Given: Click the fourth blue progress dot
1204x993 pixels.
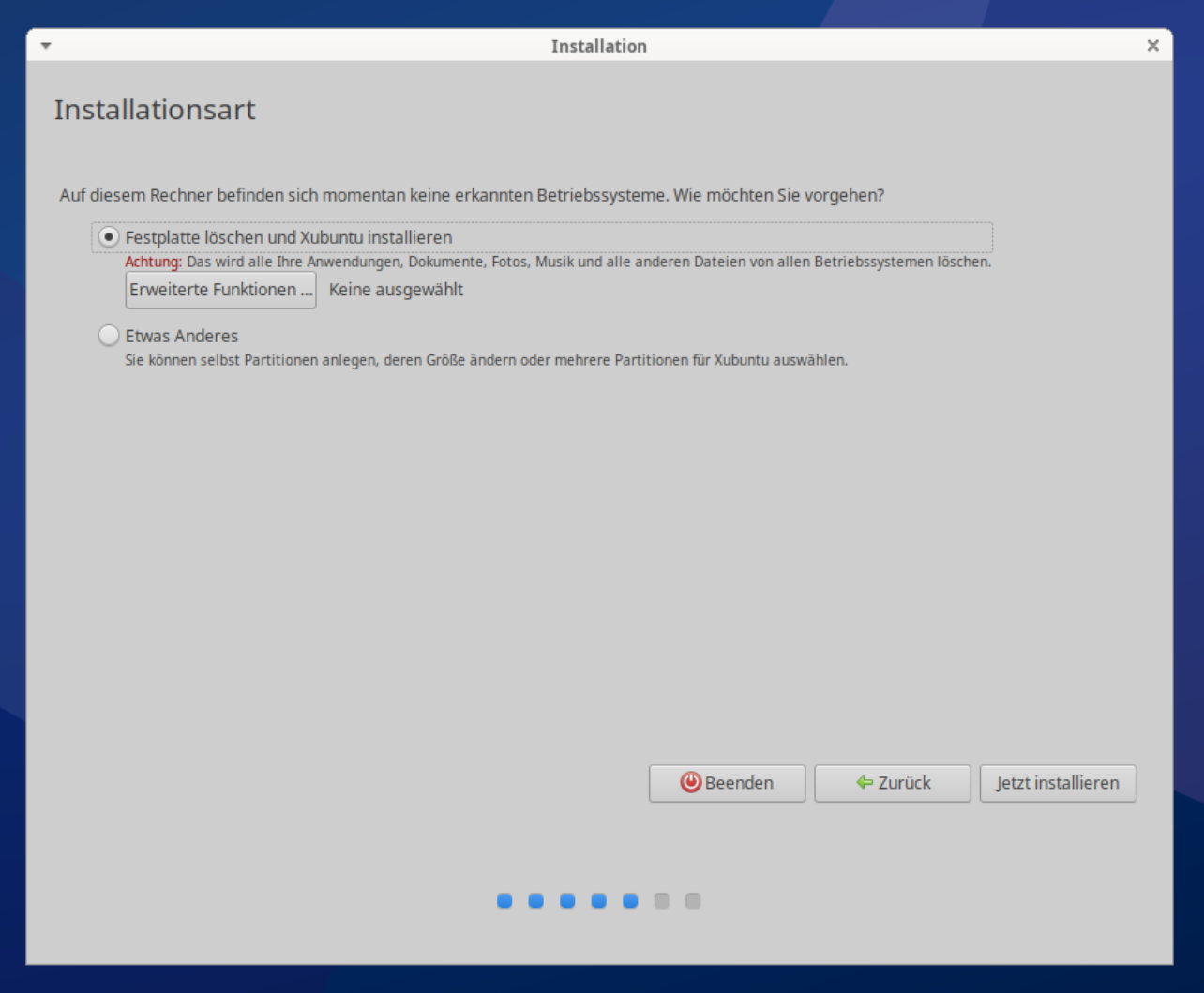Looking at the screenshot, I should pyautogui.click(x=599, y=901).
